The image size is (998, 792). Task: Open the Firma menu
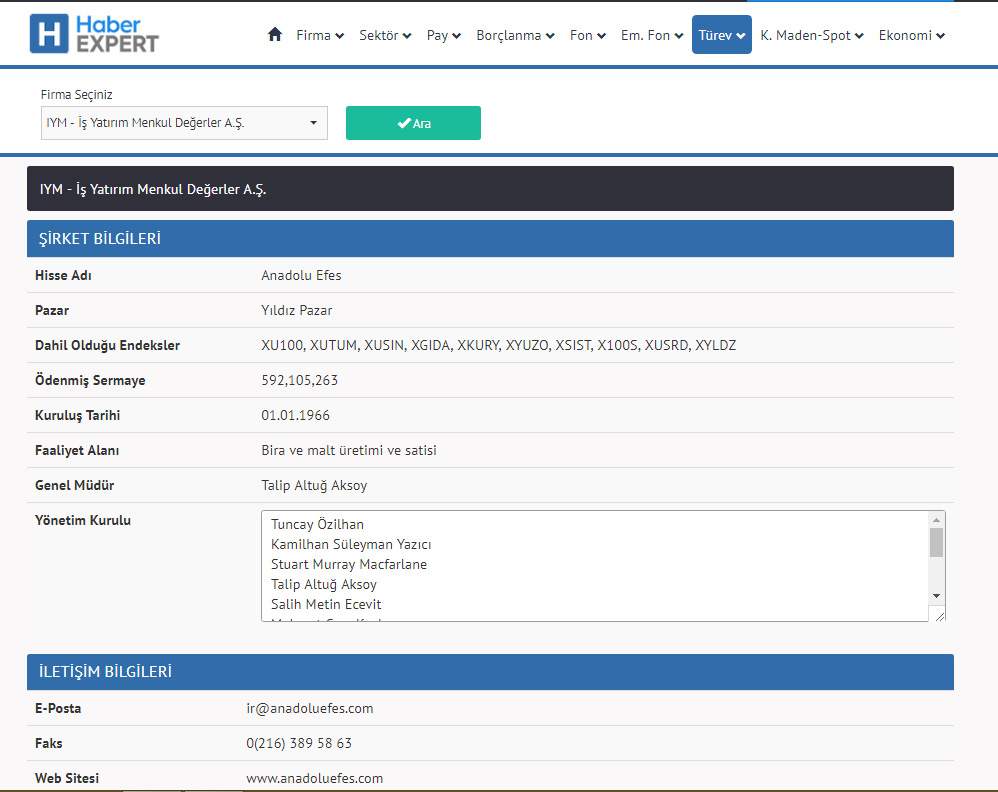click(x=320, y=35)
